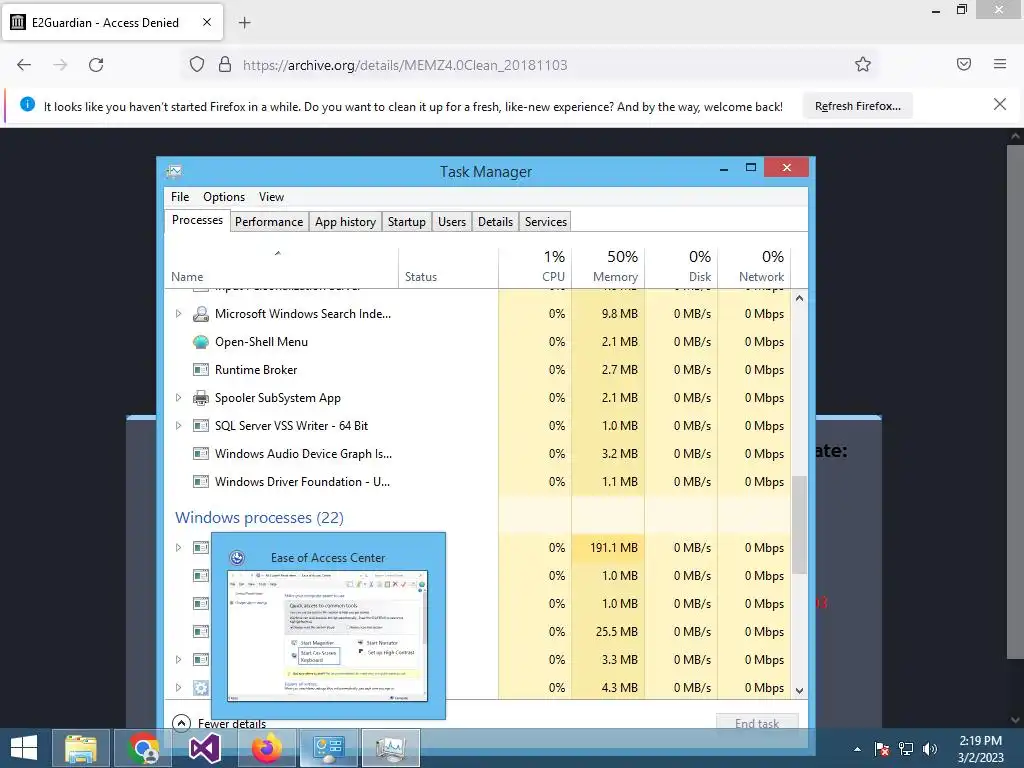View site security padlock info
This screenshot has height=768, width=1024.
[225, 65]
